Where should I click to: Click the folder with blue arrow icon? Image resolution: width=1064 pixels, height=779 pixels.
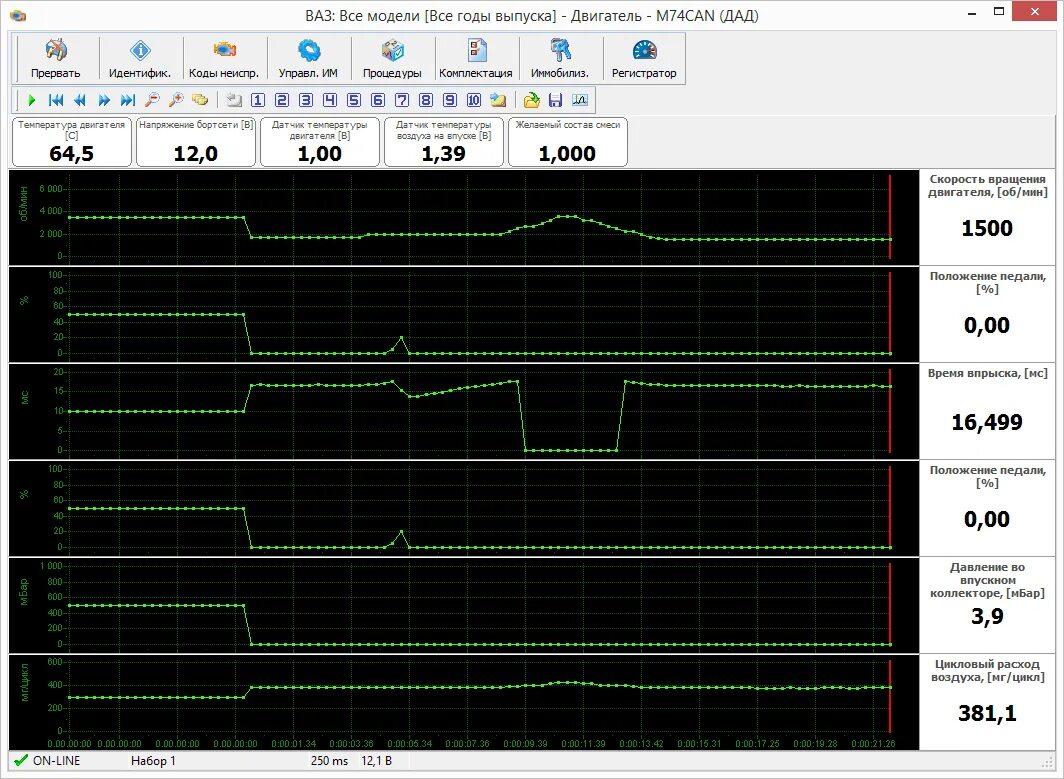(x=498, y=100)
